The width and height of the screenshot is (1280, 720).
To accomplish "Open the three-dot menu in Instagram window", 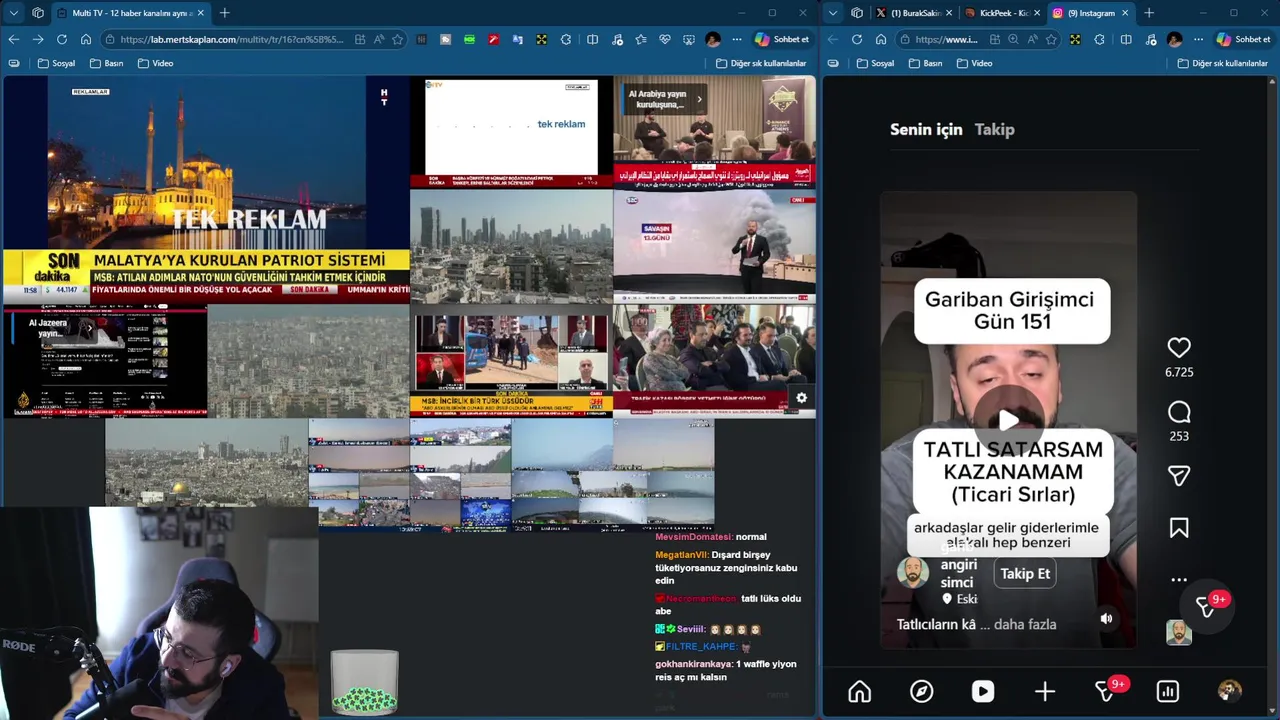I will click(x=1198, y=40).
